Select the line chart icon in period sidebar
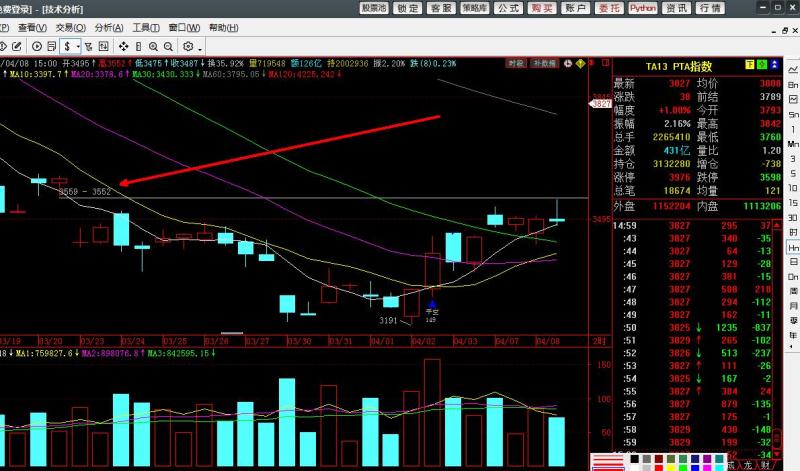This screenshot has width=800, height=471. (x=793, y=69)
